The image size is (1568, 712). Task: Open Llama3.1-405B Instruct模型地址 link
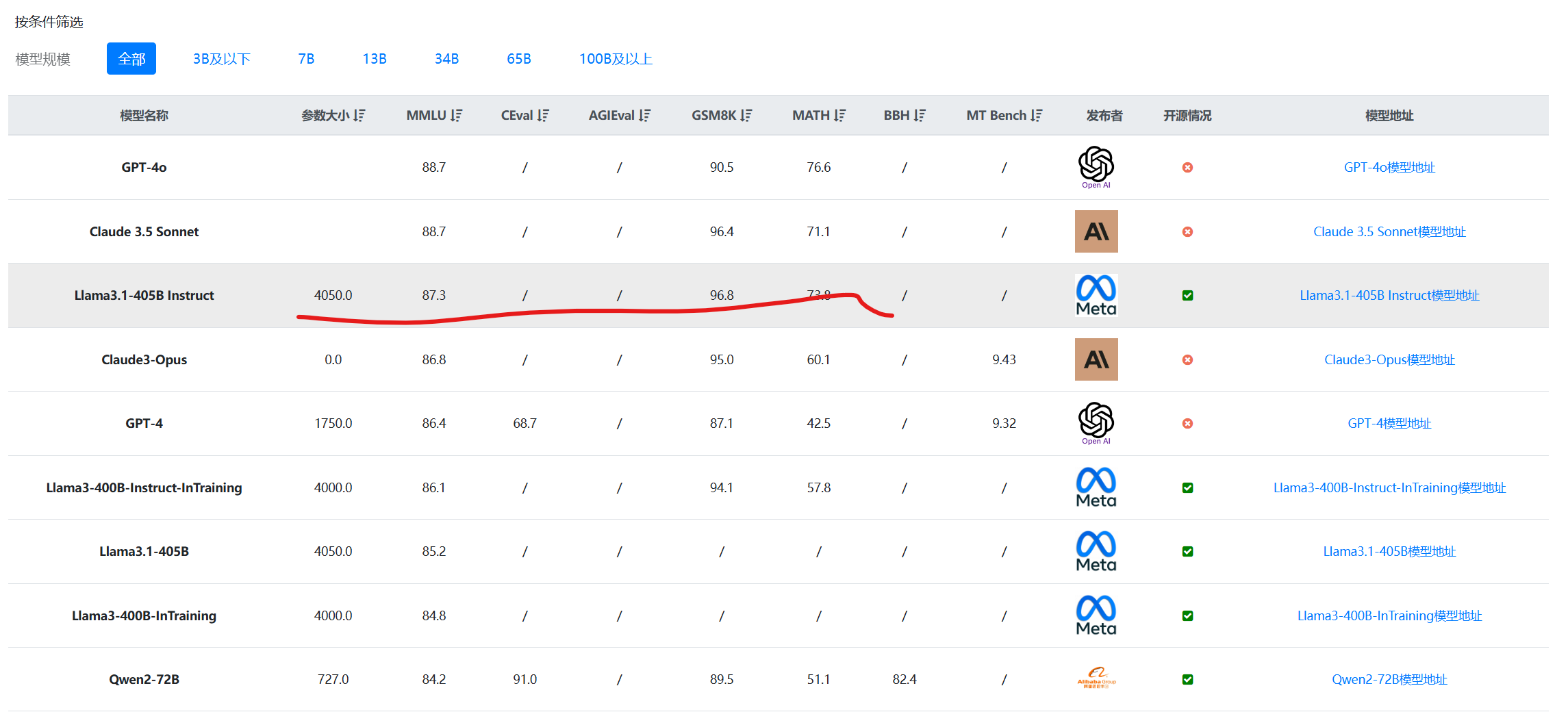pyautogui.click(x=1389, y=295)
